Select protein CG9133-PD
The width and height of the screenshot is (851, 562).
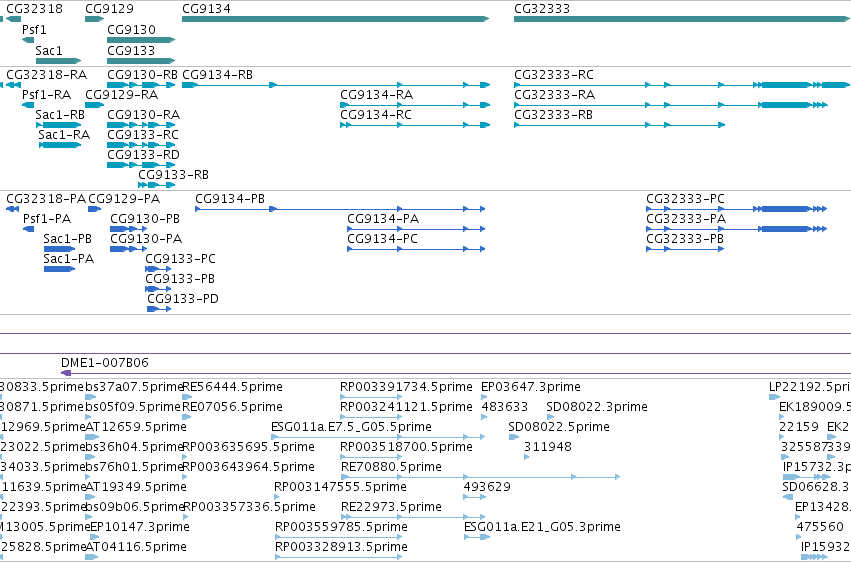[160, 310]
